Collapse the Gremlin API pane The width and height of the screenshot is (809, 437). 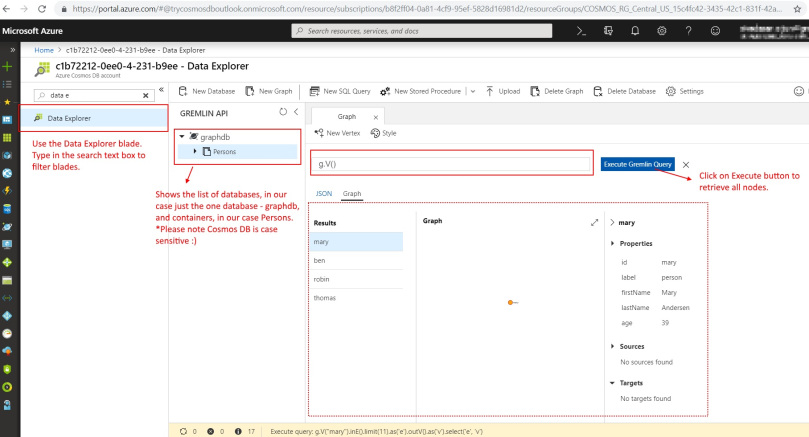296,111
